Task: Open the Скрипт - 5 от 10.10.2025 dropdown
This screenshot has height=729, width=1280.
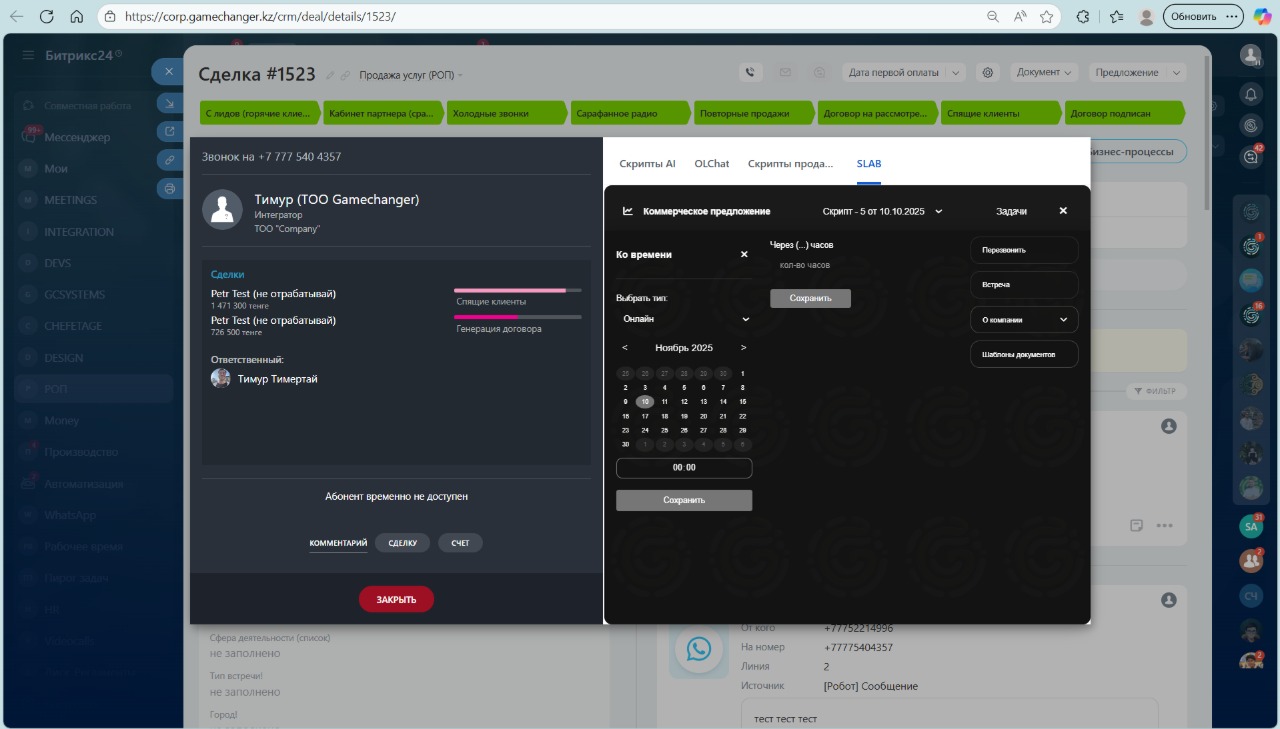Action: pos(882,211)
